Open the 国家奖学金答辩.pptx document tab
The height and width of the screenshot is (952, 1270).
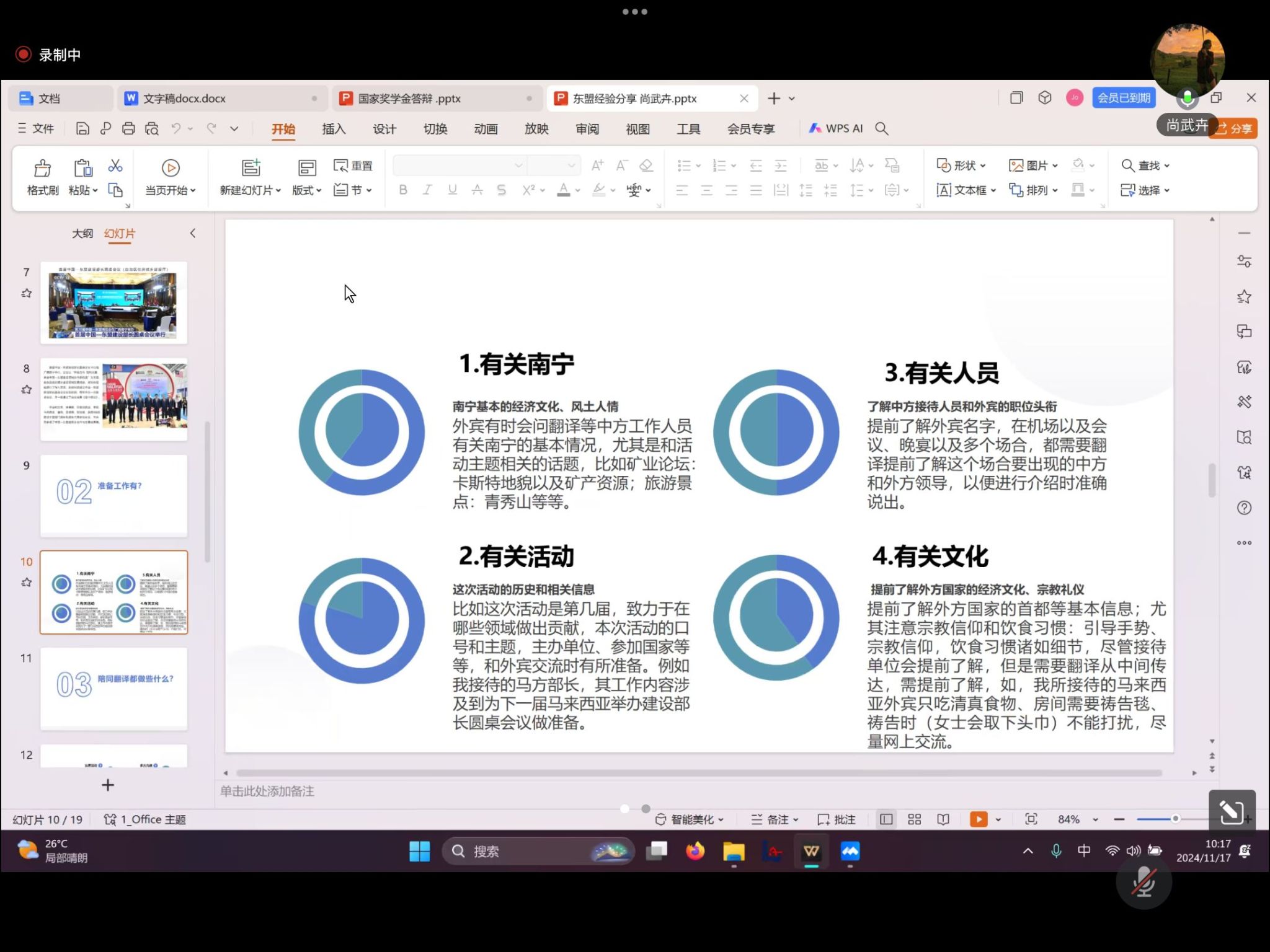point(409,98)
